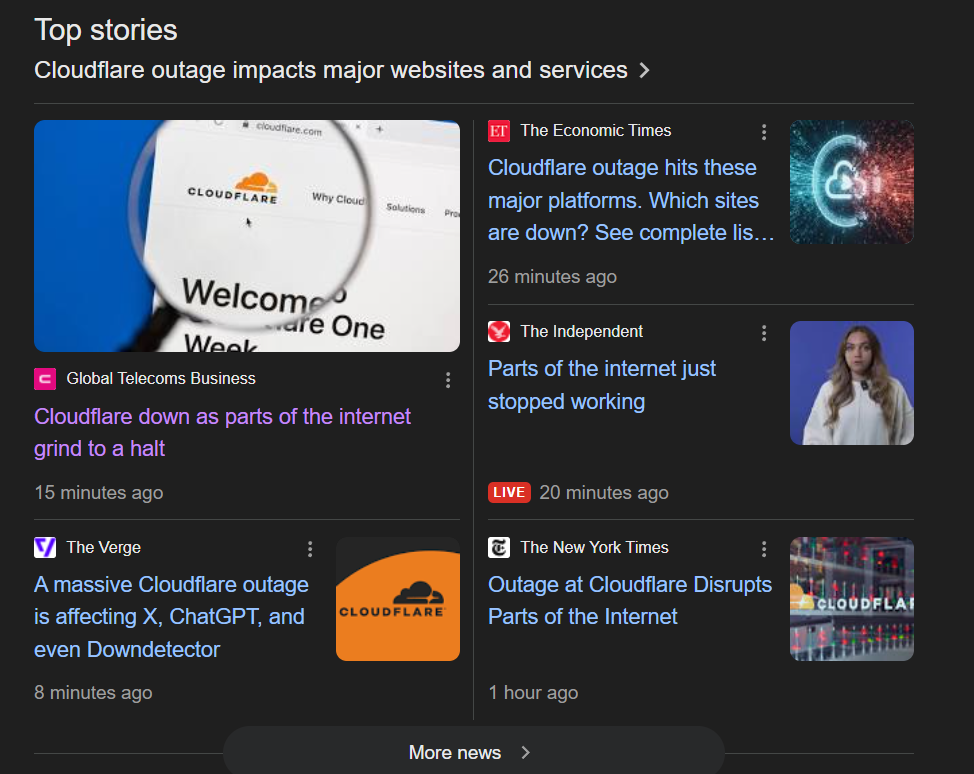Image resolution: width=974 pixels, height=774 pixels.
Task: Click the 26 minutes ago timestamp
Action: [552, 276]
